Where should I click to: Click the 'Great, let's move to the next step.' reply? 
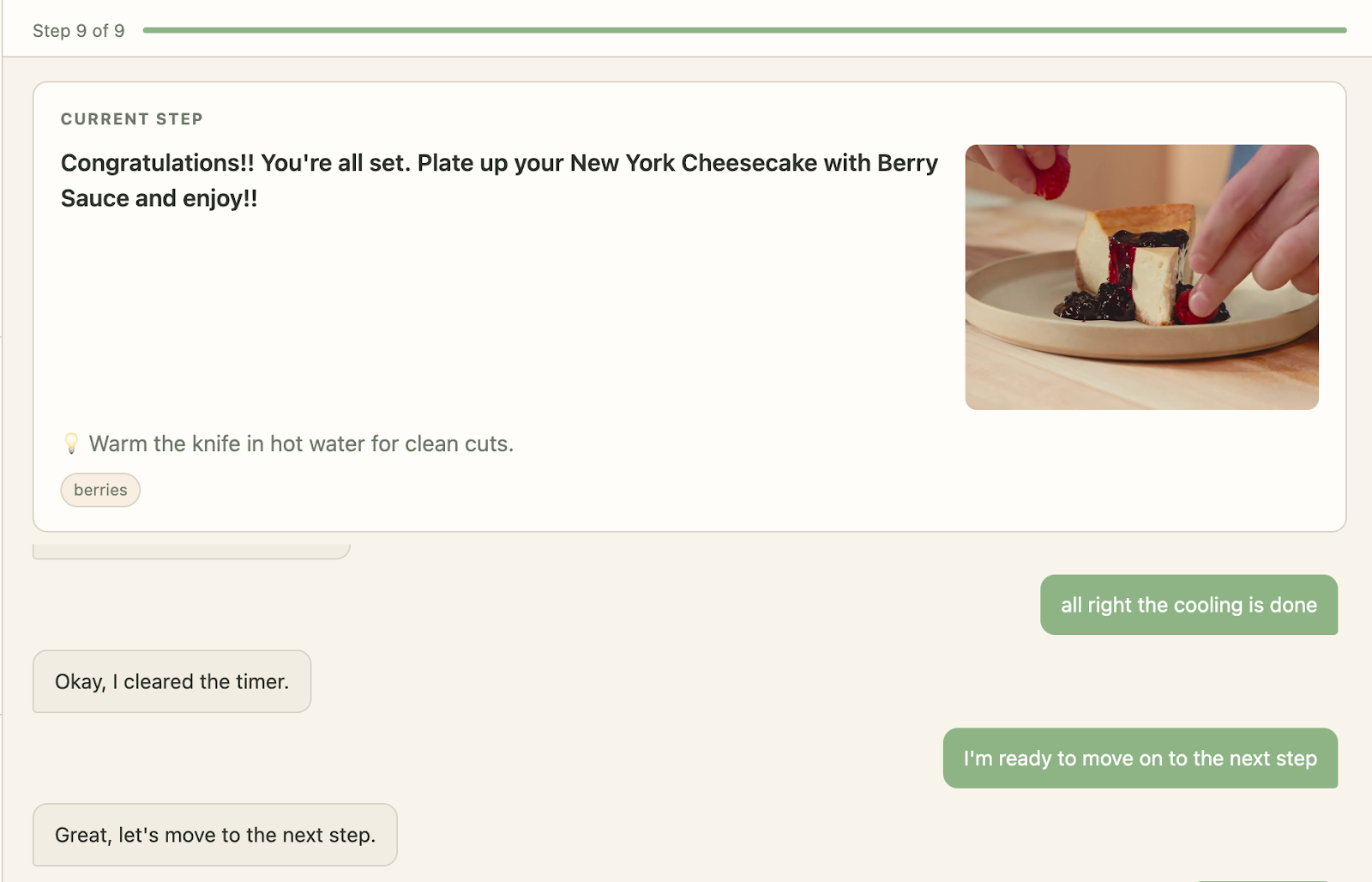(214, 835)
